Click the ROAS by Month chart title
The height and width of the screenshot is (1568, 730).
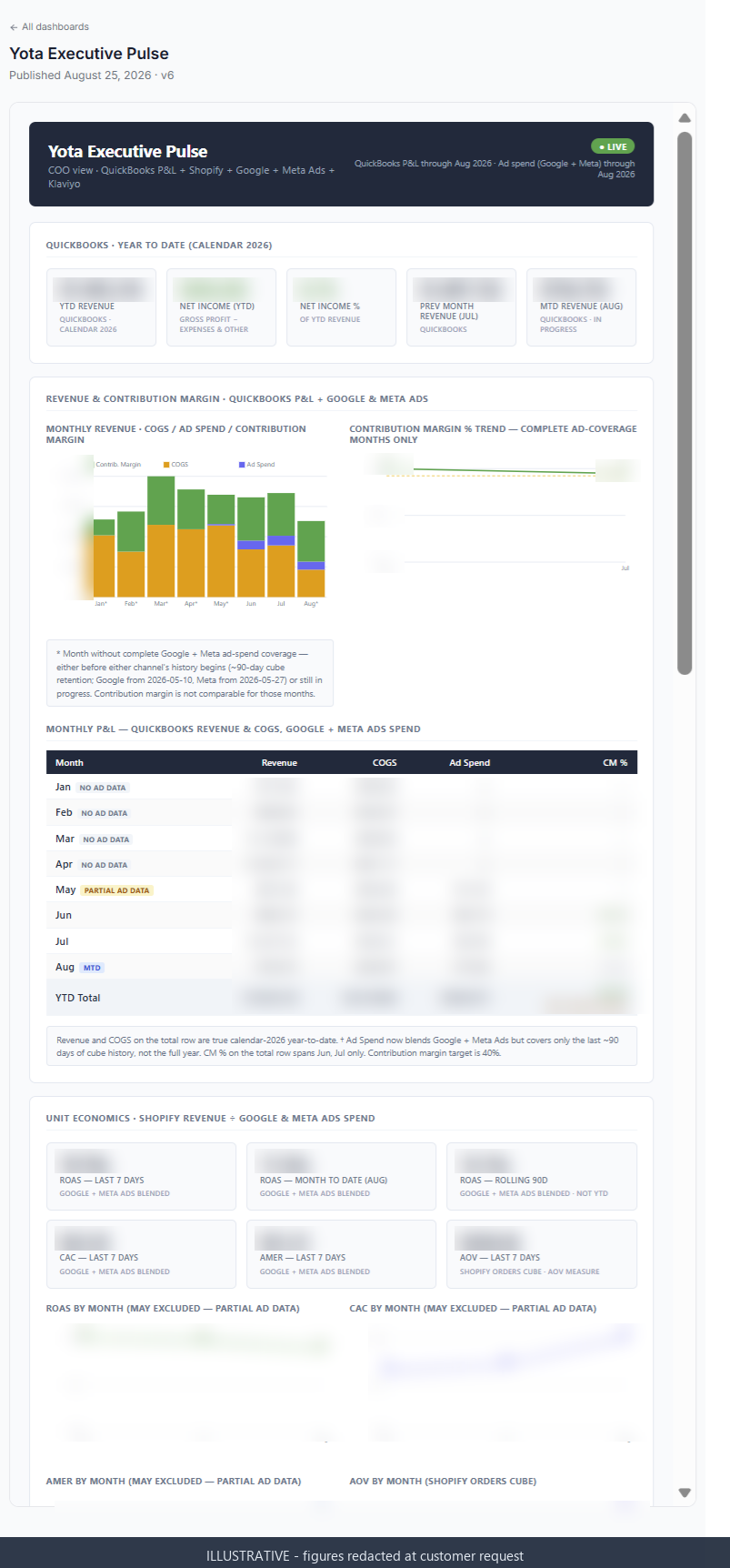173,1309
